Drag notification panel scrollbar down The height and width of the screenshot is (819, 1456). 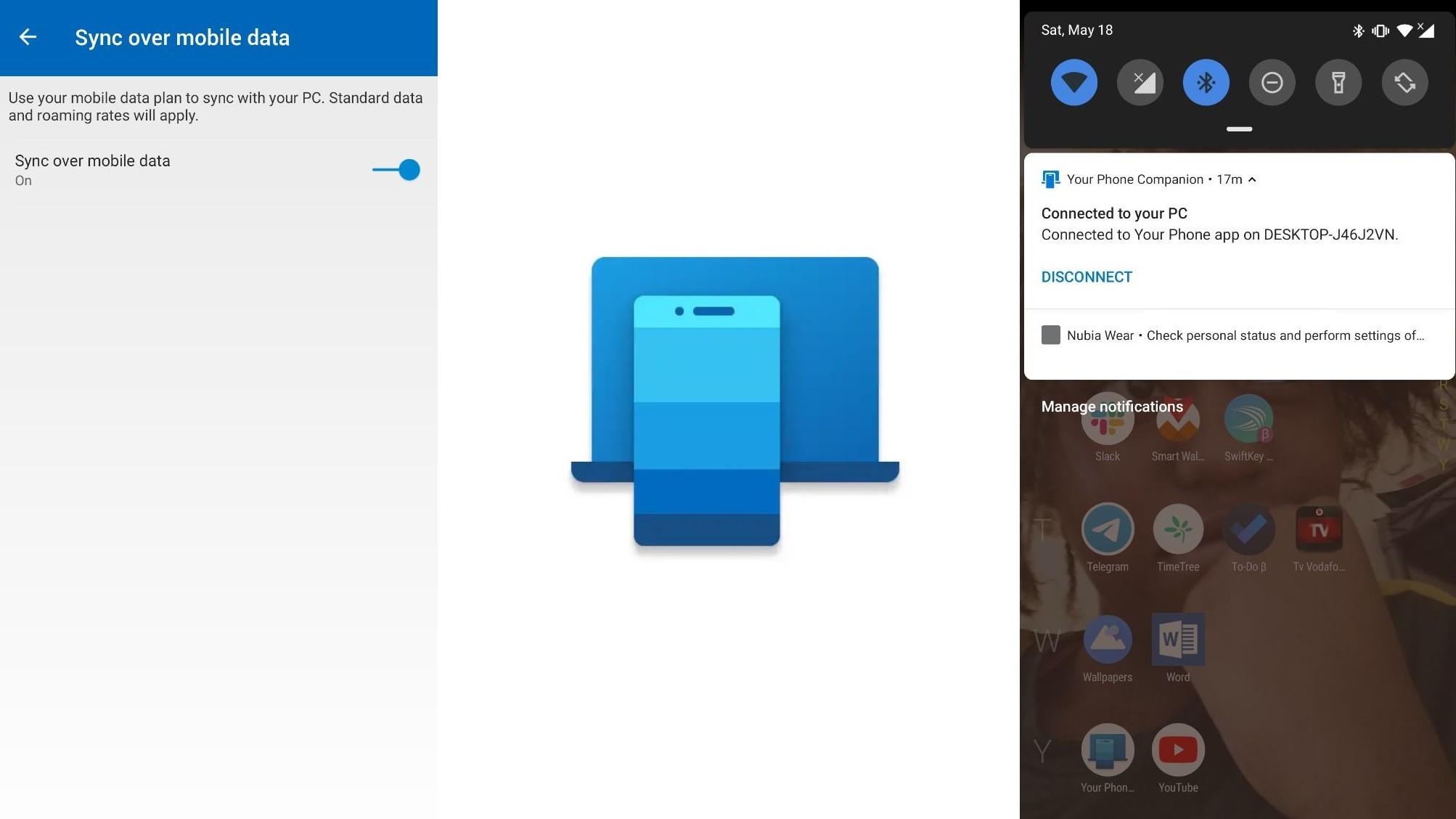pos(1237,128)
